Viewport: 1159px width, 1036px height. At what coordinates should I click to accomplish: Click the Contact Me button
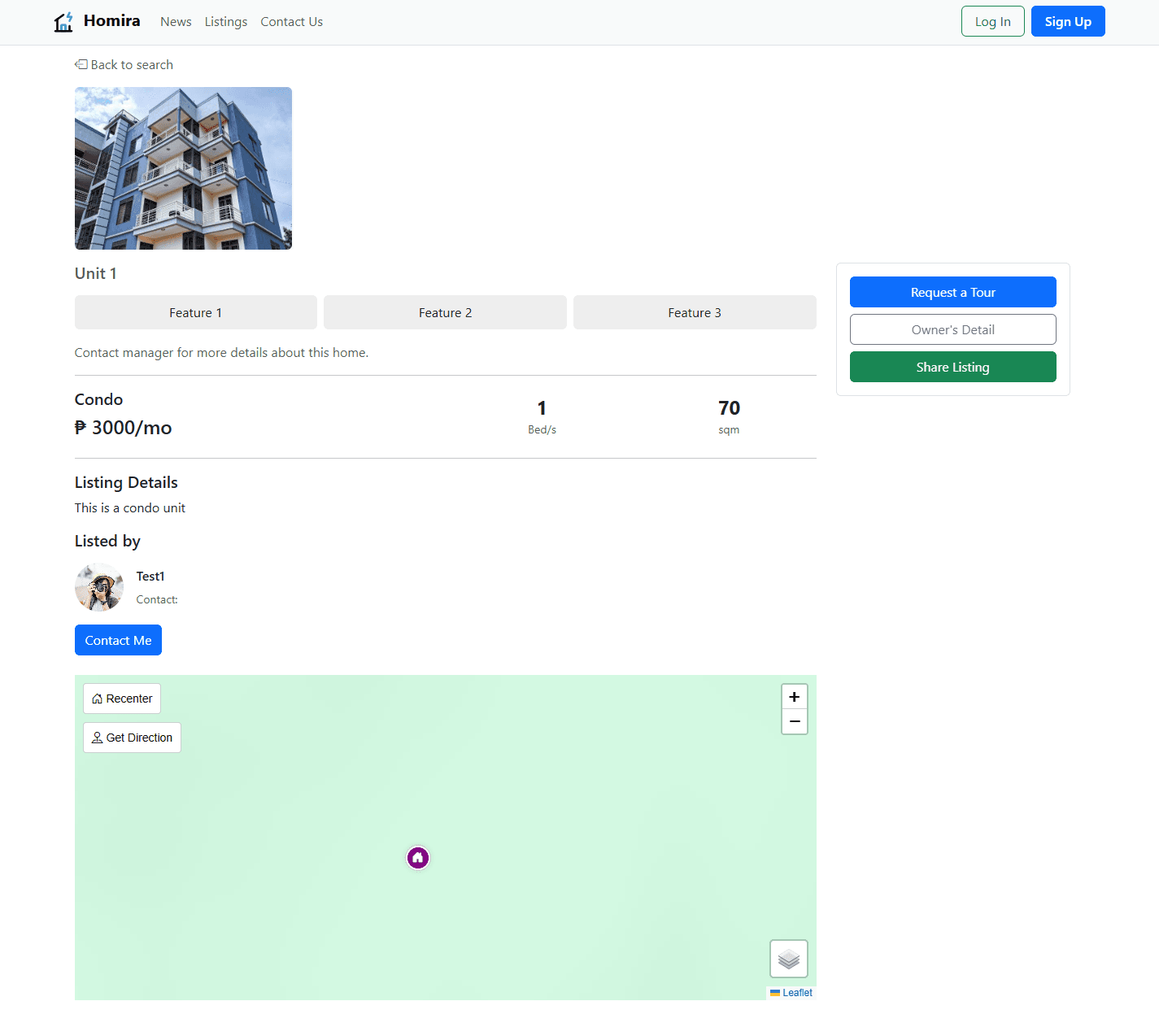pos(118,640)
